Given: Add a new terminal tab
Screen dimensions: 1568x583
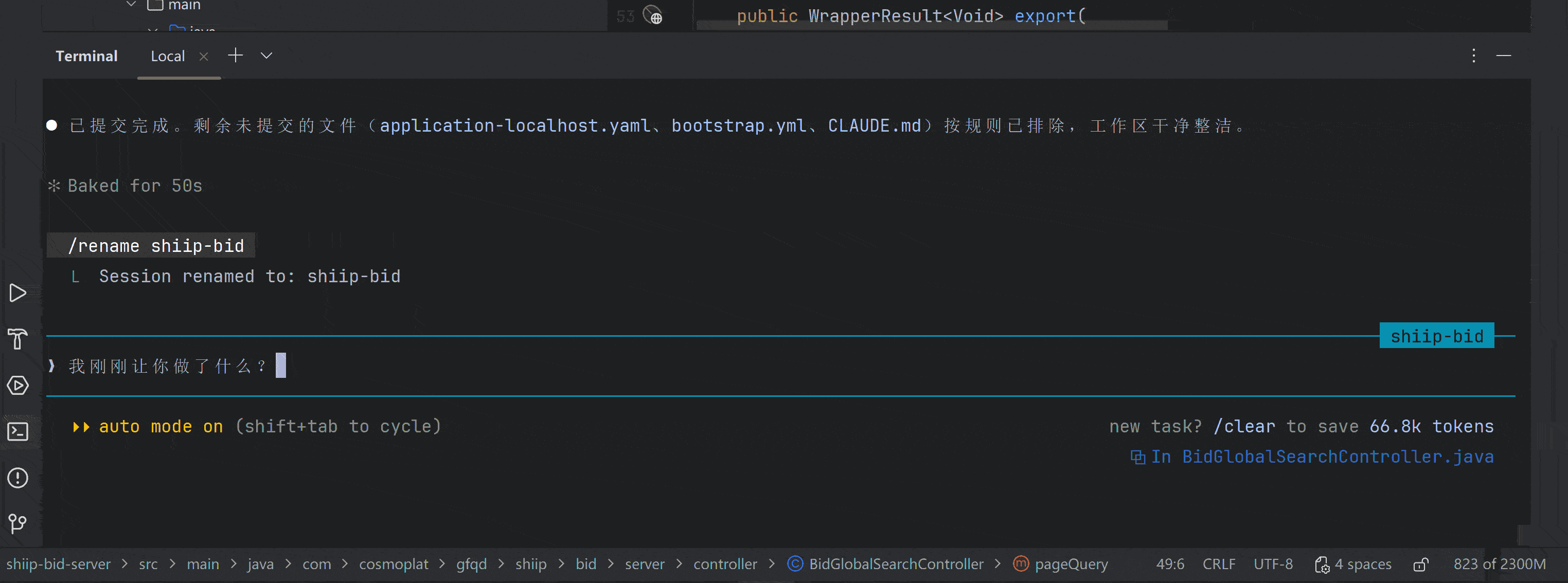Looking at the screenshot, I should coord(236,56).
